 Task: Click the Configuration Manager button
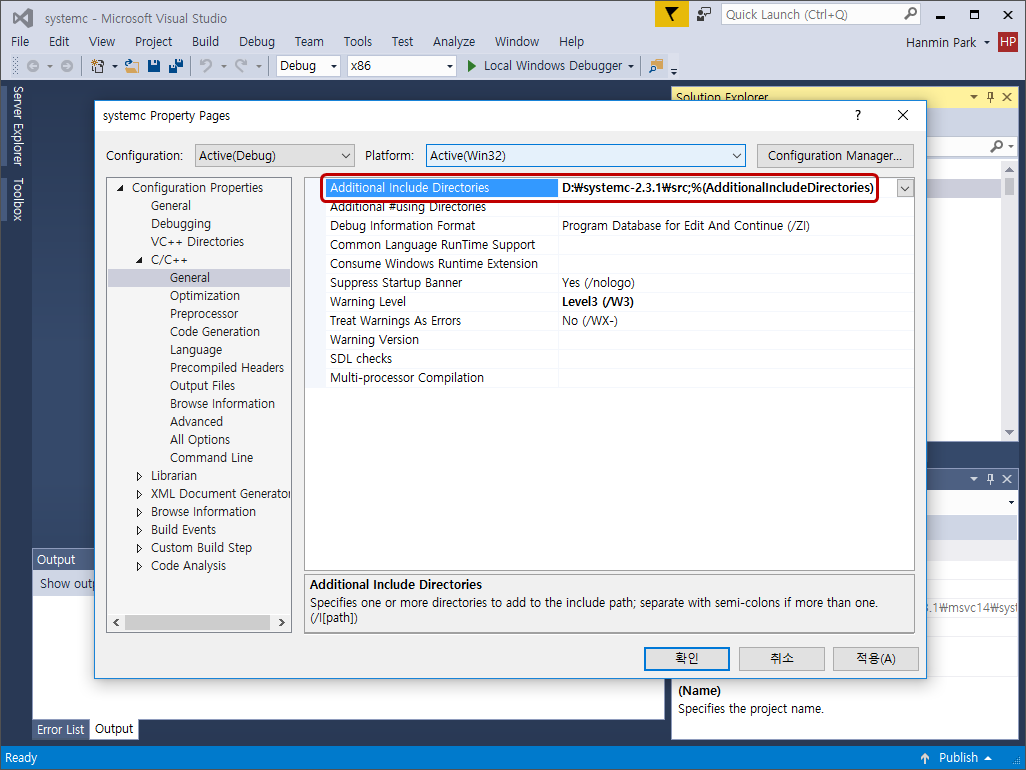(x=835, y=155)
